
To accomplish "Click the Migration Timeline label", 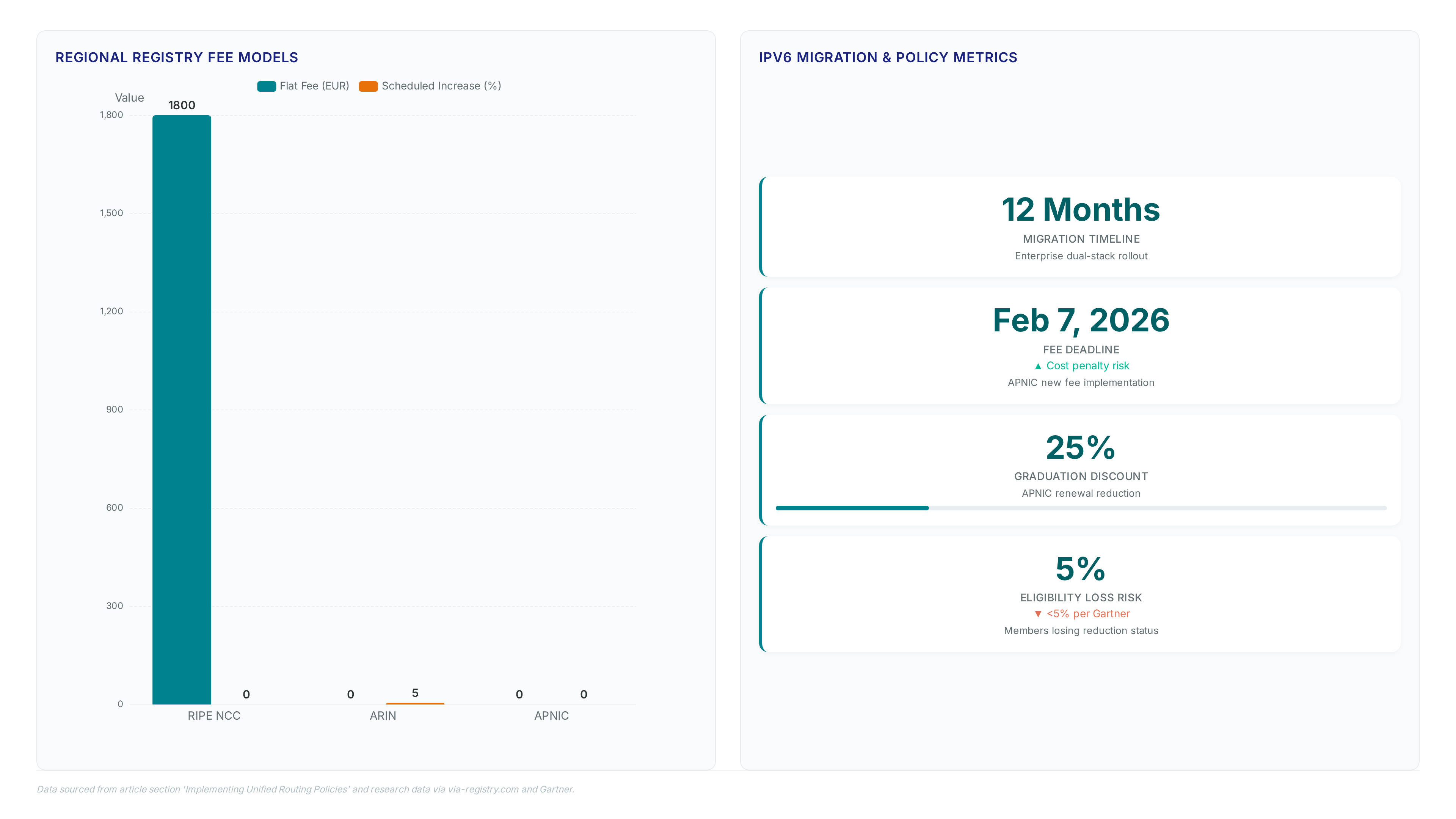I will [x=1081, y=239].
